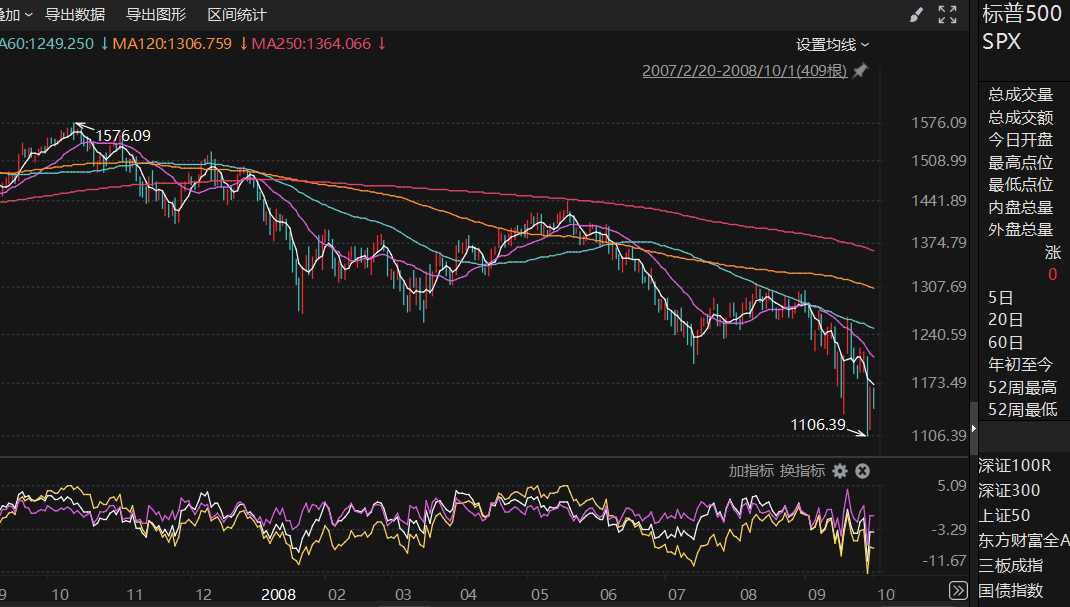Click the 今日开盘 row label

tap(1020, 140)
